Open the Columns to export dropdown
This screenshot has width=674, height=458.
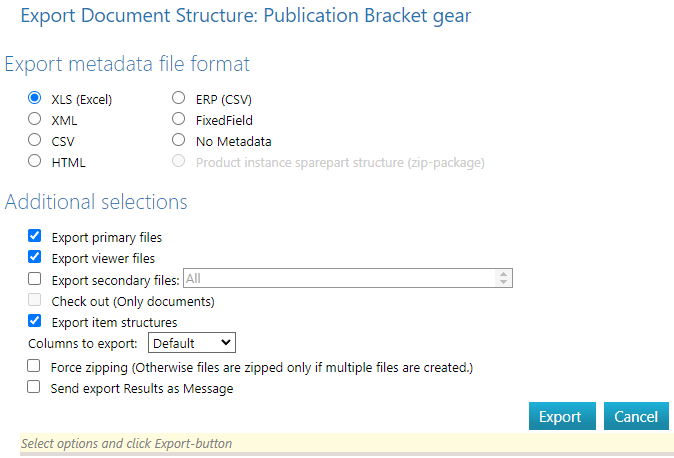click(191, 343)
